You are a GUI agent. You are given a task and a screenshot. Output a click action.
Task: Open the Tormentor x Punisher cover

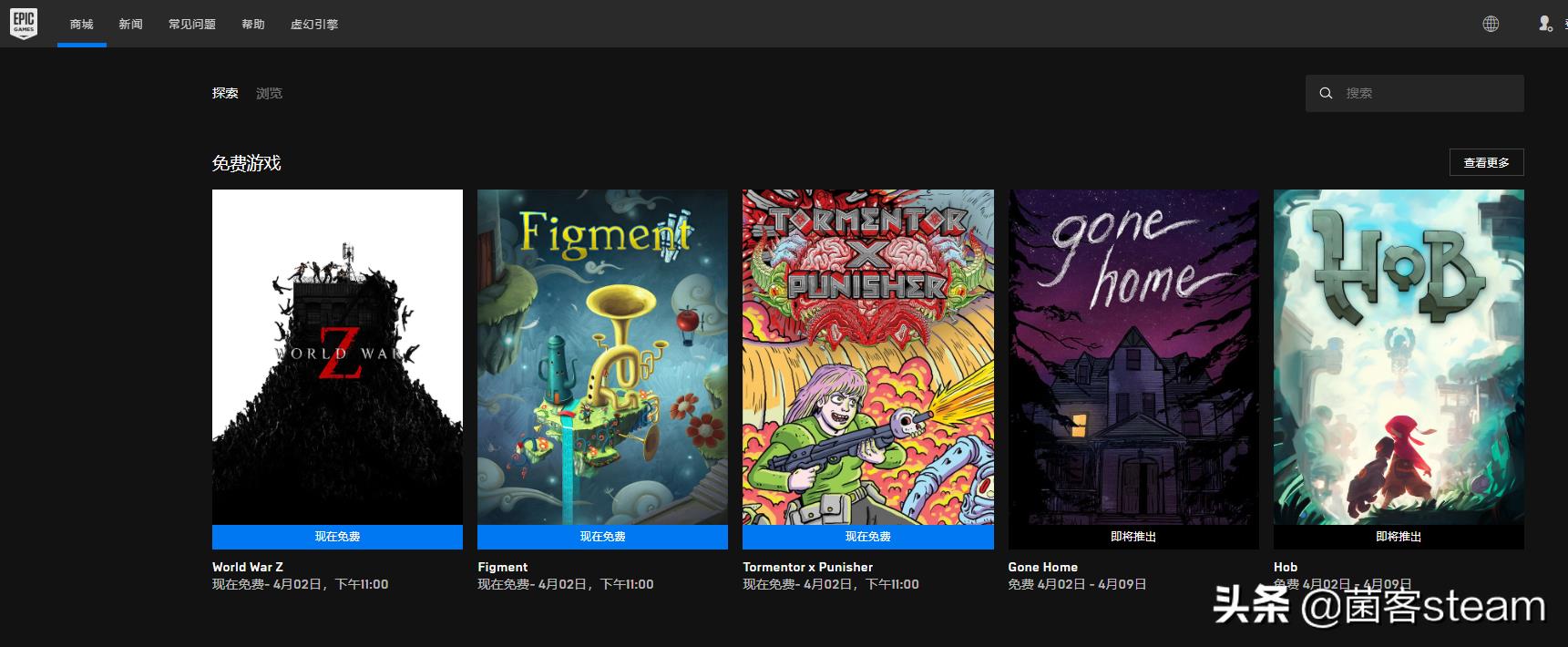(867, 356)
